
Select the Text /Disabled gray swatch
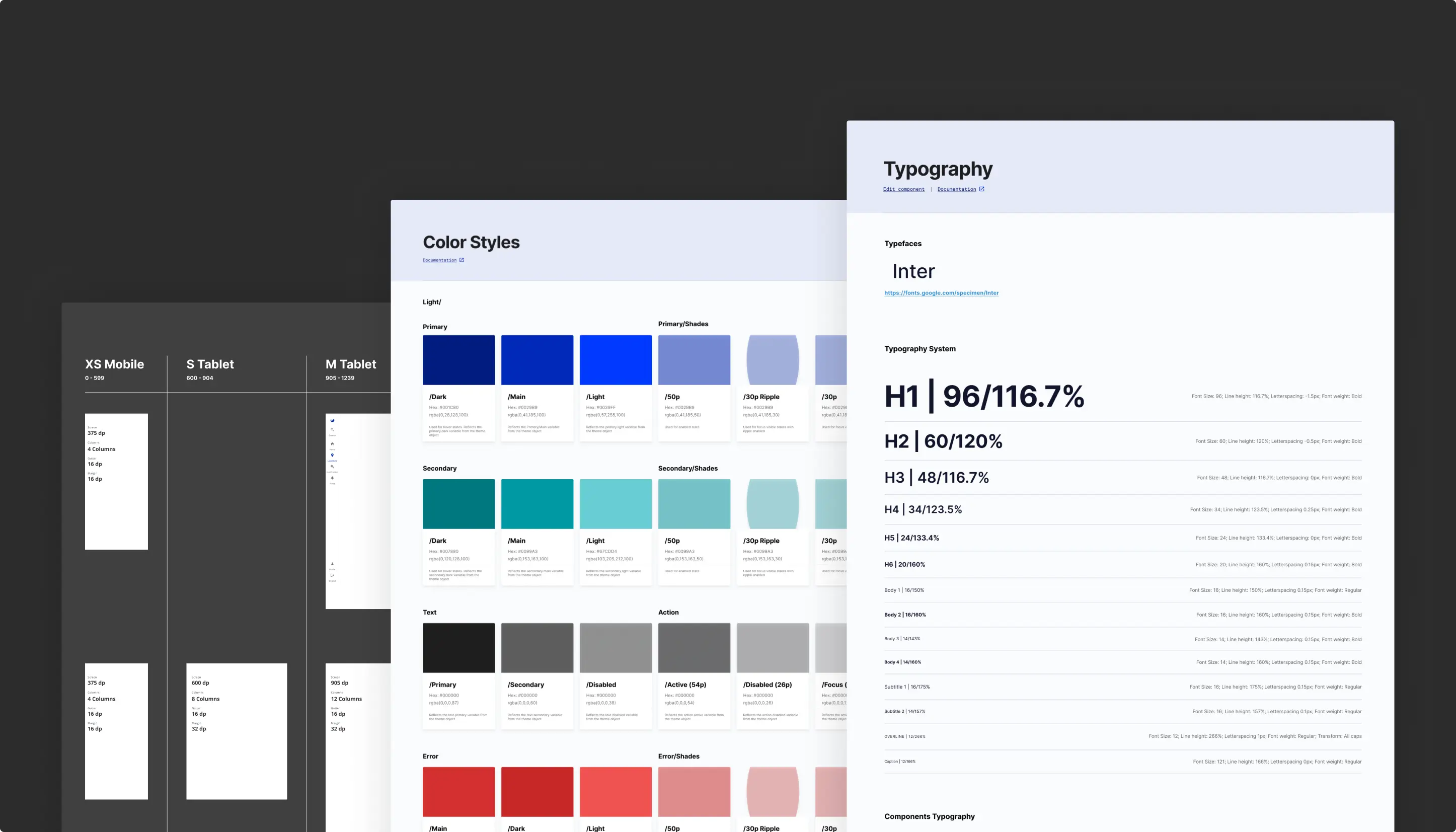[x=616, y=648]
